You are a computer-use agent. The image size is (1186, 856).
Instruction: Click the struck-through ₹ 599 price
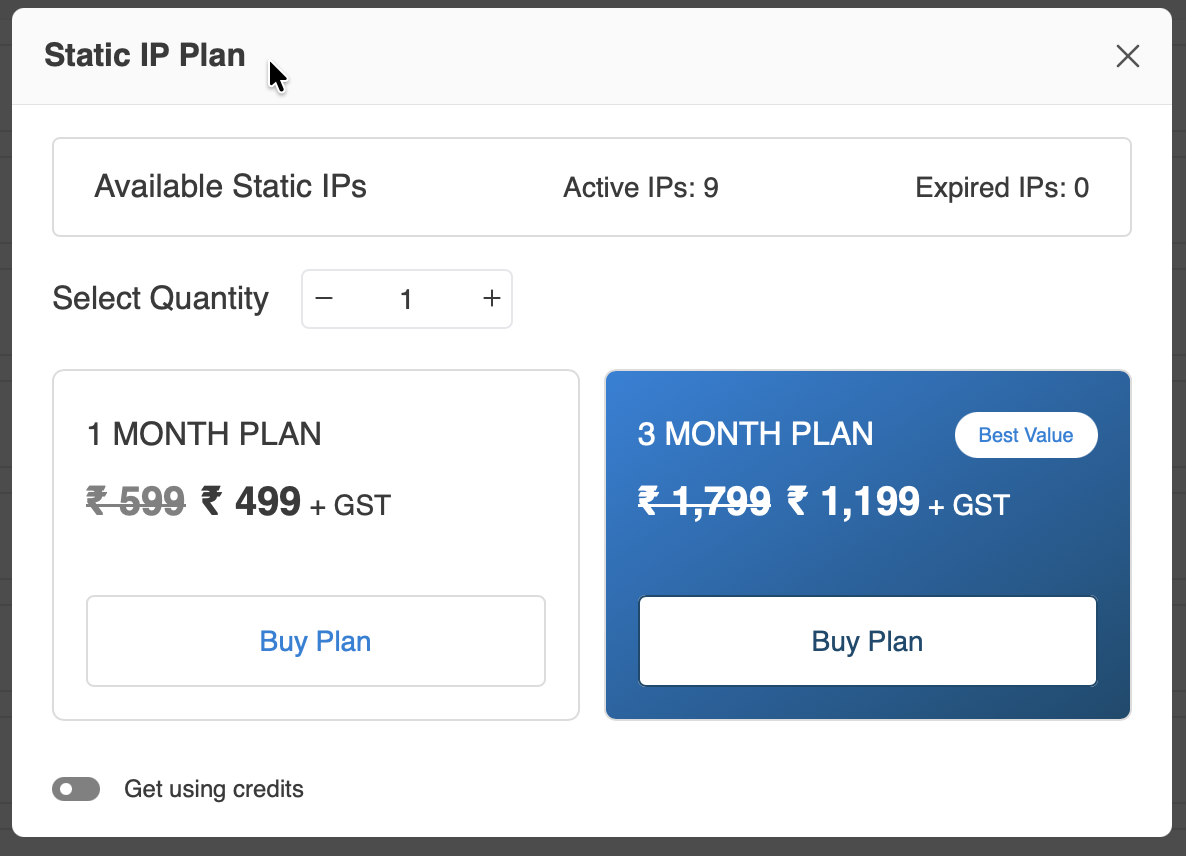tap(136, 501)
